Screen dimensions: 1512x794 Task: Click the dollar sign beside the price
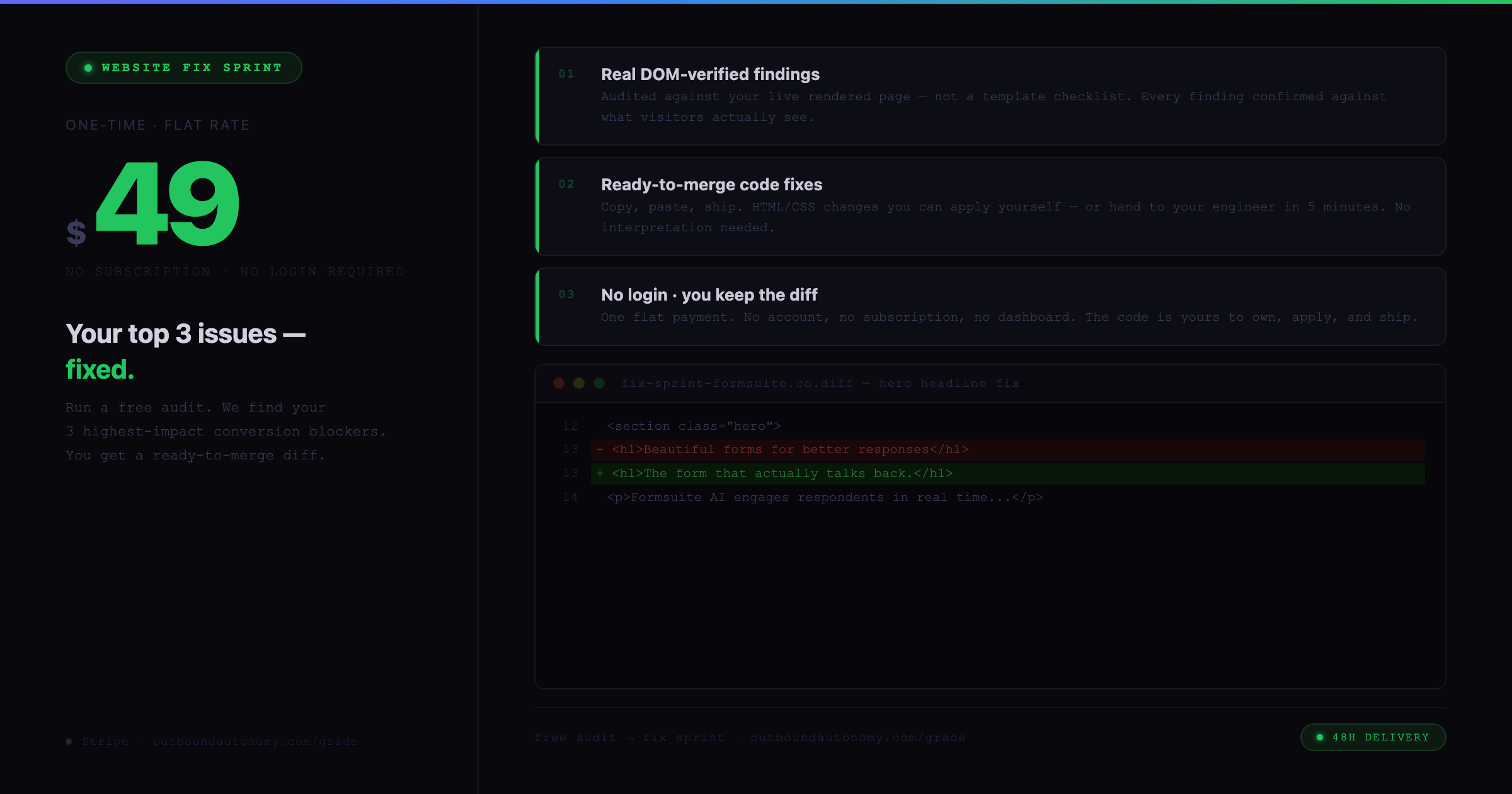[76, 232]
